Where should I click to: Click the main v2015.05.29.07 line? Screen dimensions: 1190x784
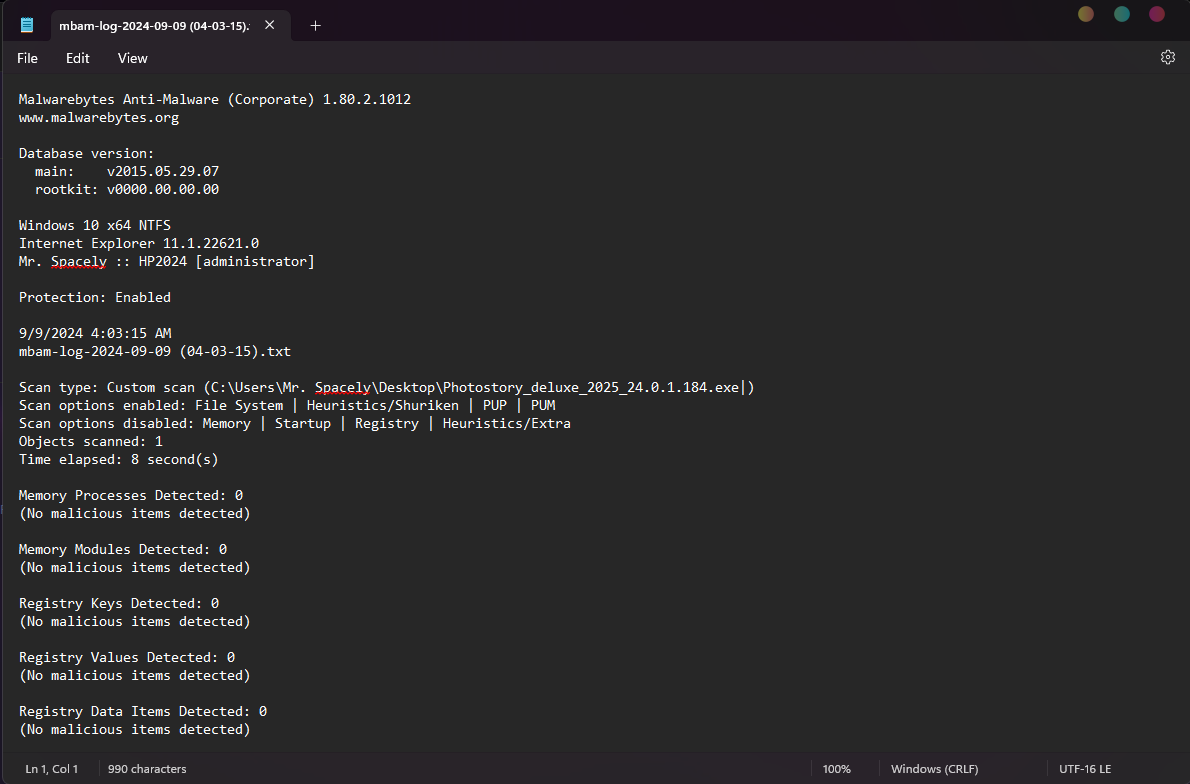(x=127, y=172)
